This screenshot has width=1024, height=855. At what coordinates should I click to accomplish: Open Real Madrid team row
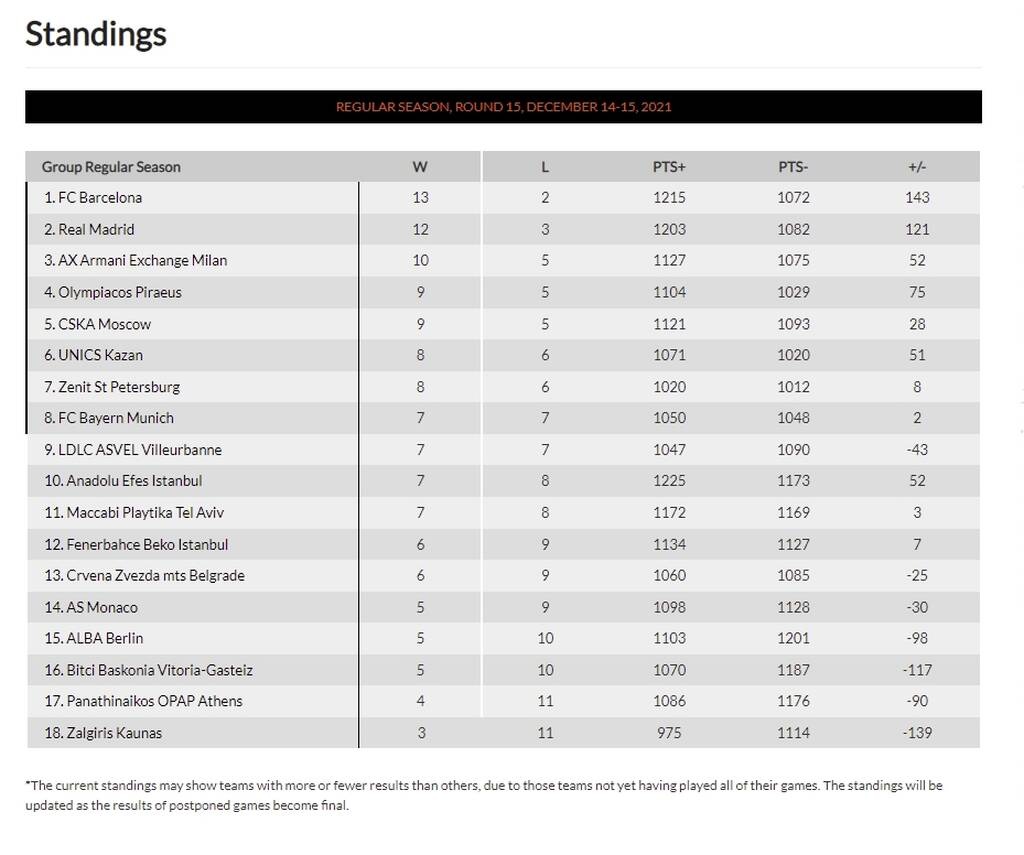point(96,229)
